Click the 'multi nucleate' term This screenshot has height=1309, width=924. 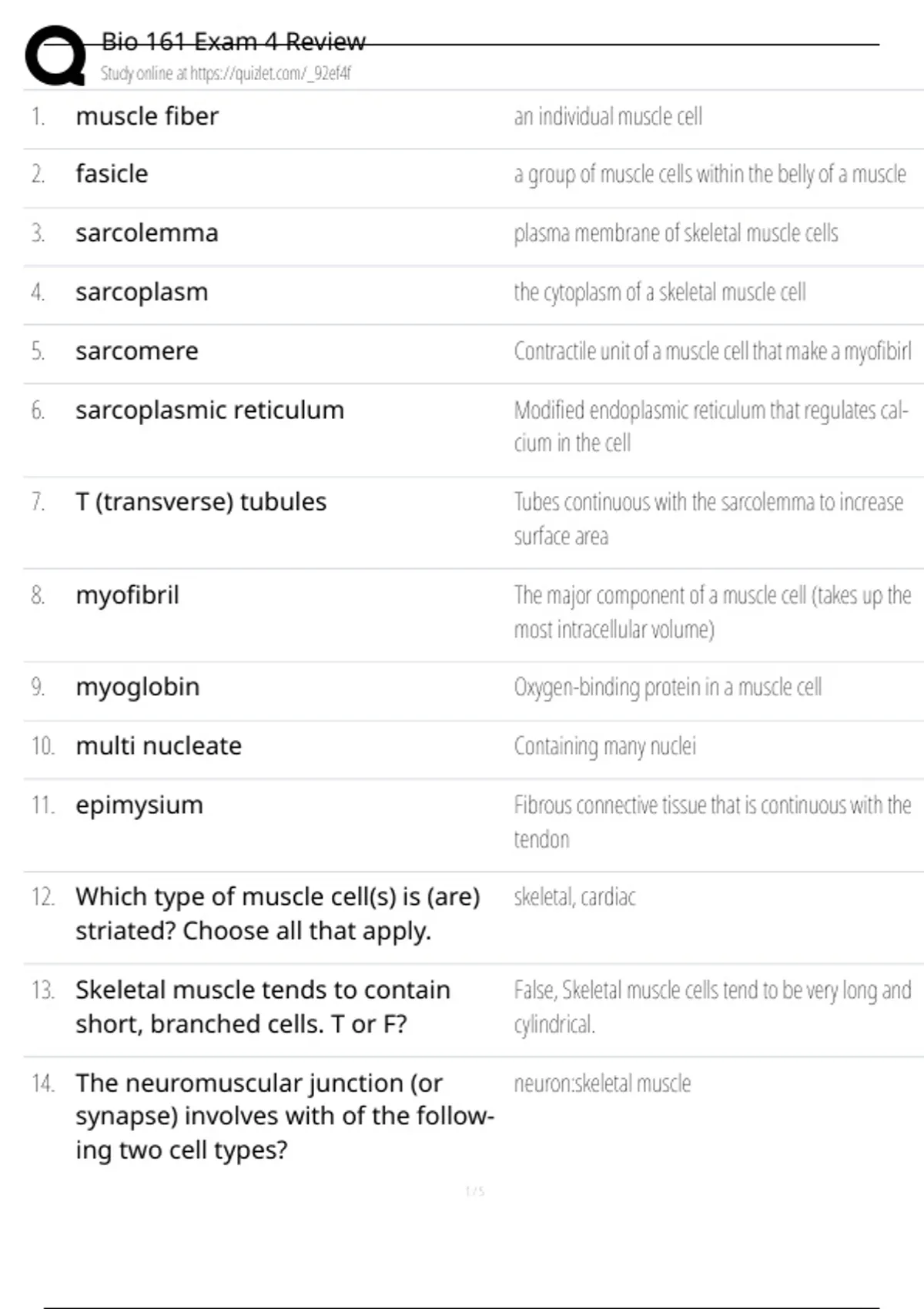(x=159, y=746)
